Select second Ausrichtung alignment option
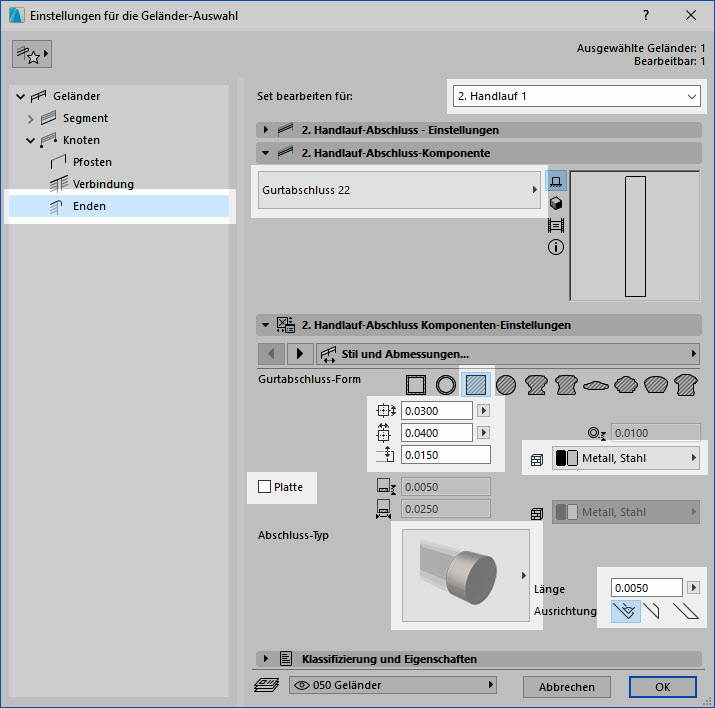This screenshot has height=708, width=715. [x=653, y=611]
